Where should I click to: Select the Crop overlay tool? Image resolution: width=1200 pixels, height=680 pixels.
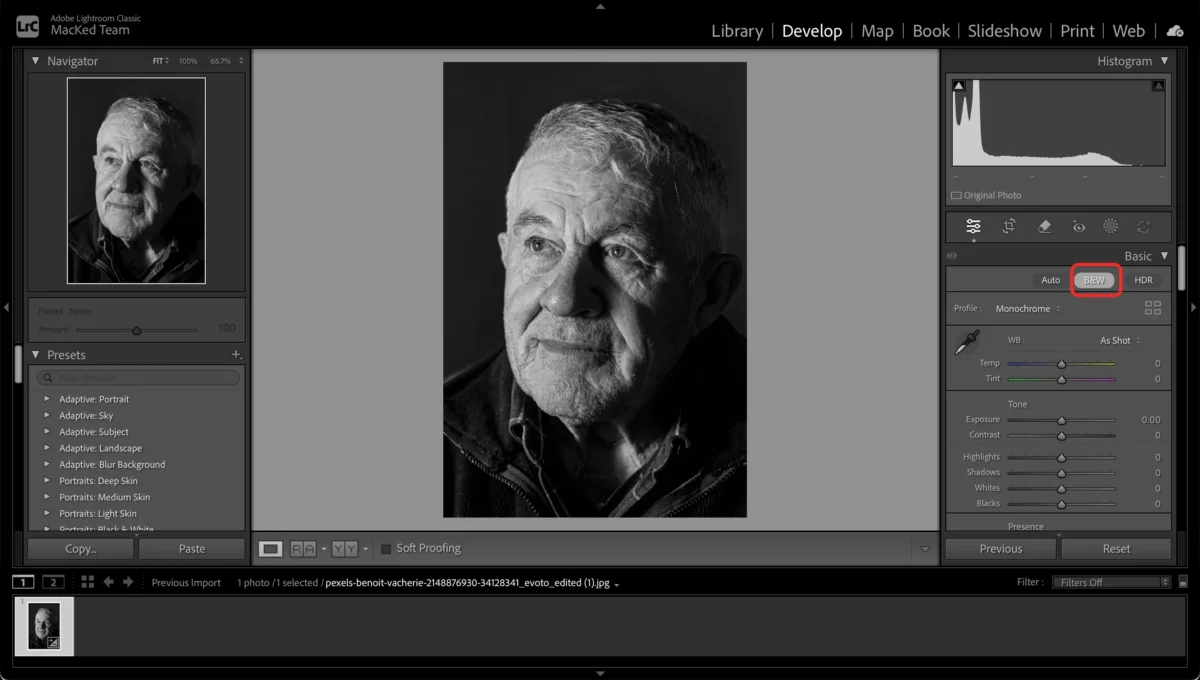coord(1009,226)
